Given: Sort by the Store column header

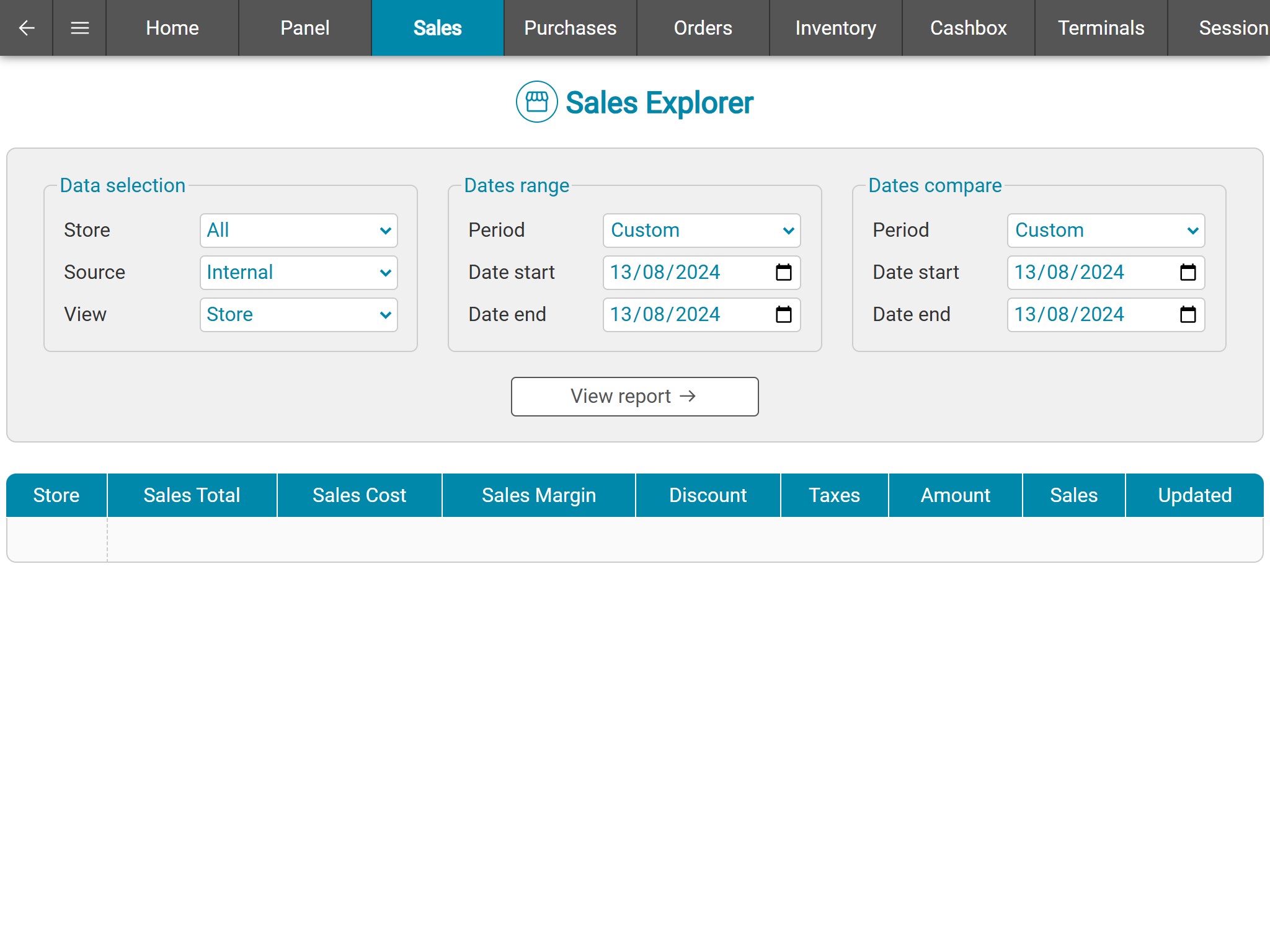Looking at the screenshot, I should point(56,495).
